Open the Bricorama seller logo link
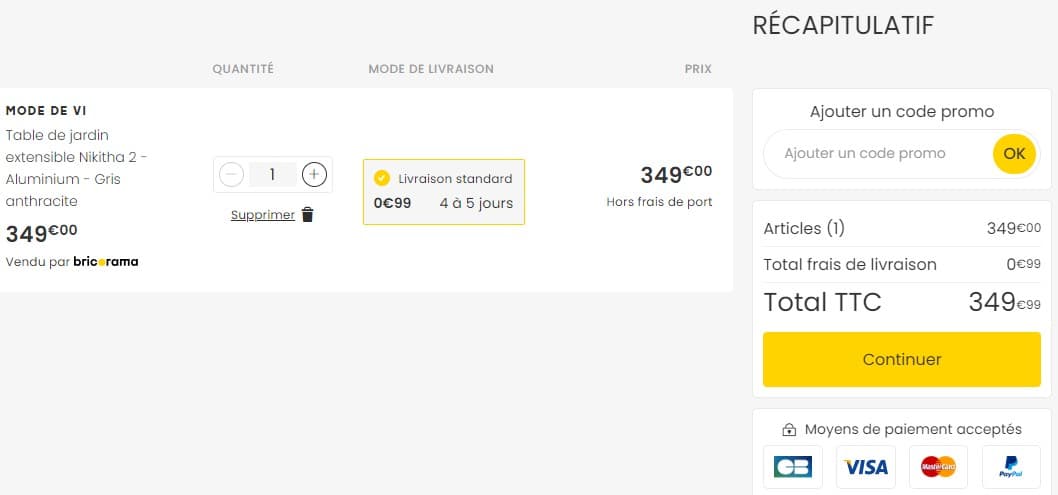The width and height of the screenshot is (1058, 495). click(x=106, y=262)
